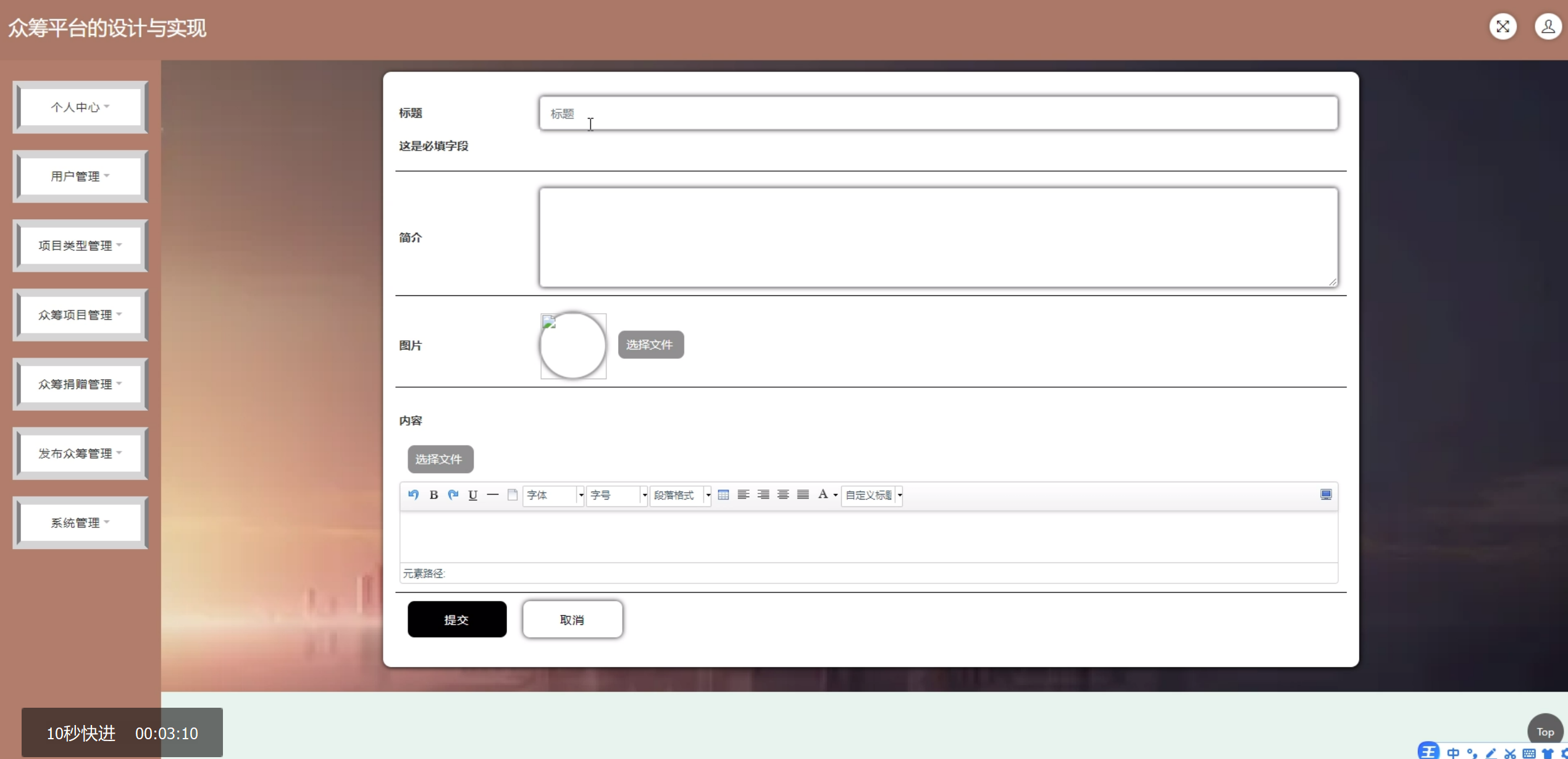Expand the 系统管理 sidebar menu

click(80, 522)
